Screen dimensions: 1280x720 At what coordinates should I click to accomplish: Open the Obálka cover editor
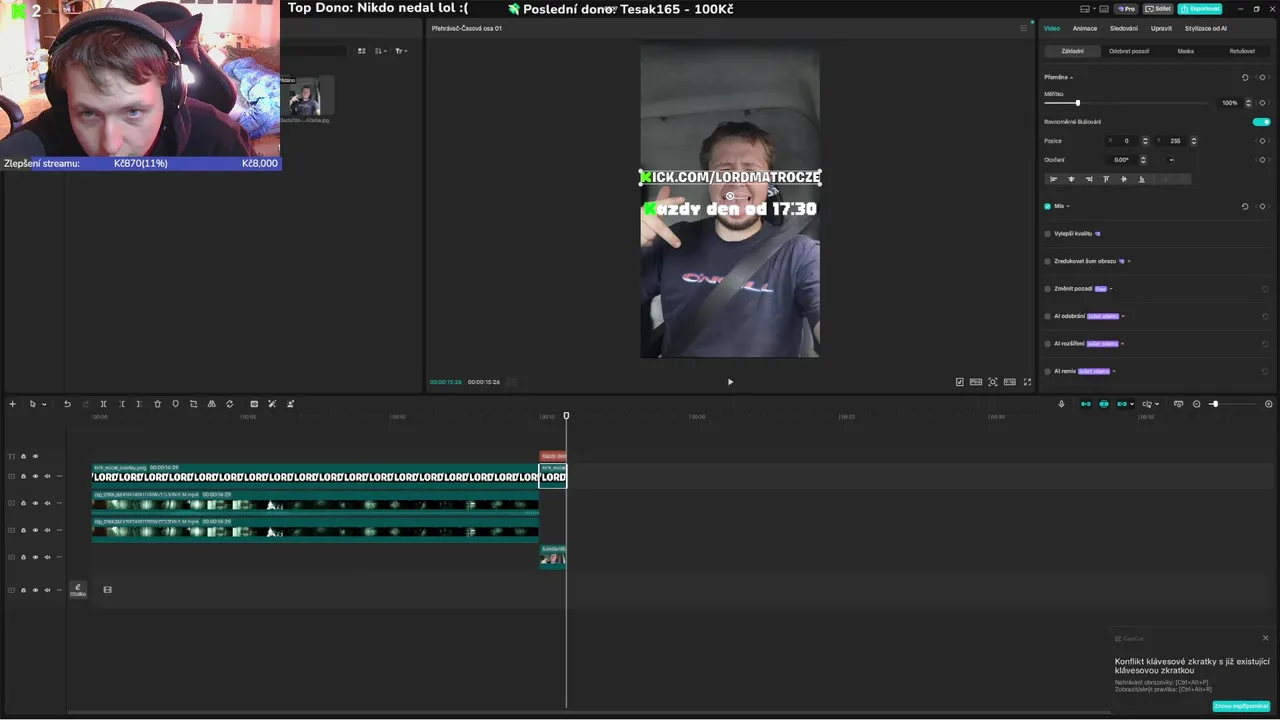point(77,590)
